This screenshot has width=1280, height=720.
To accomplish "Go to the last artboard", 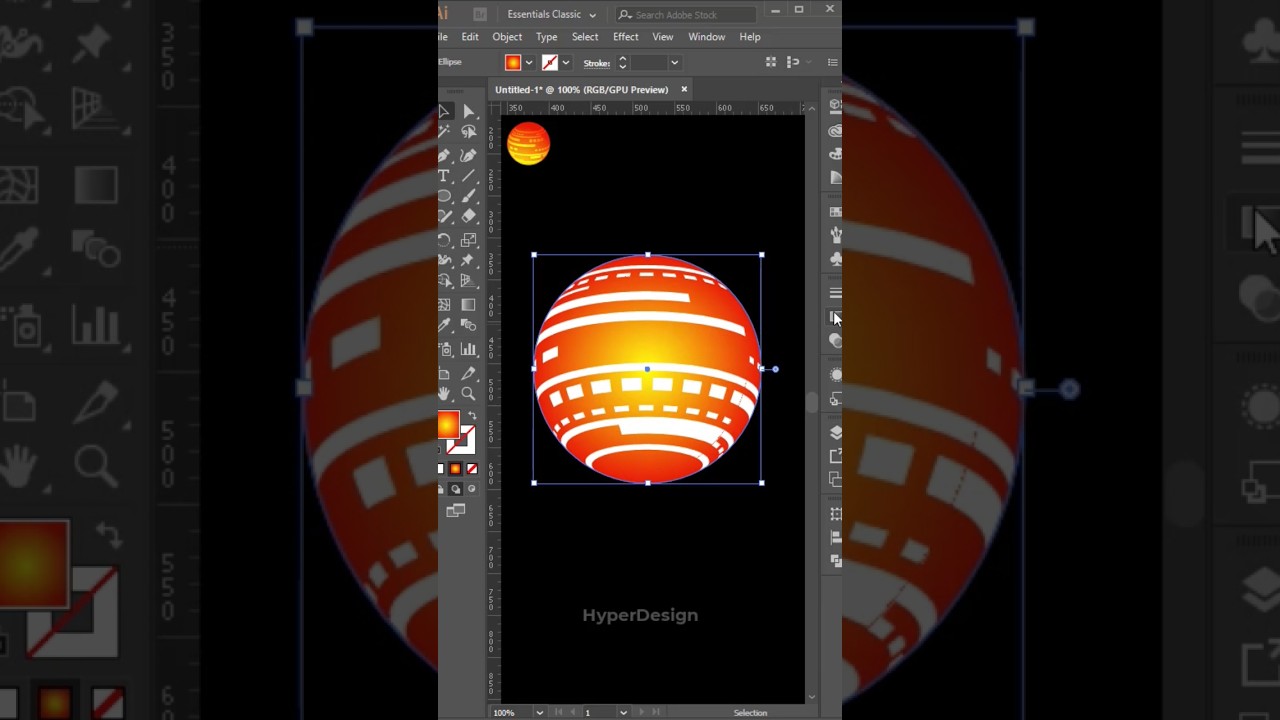I will pos(656,713).
